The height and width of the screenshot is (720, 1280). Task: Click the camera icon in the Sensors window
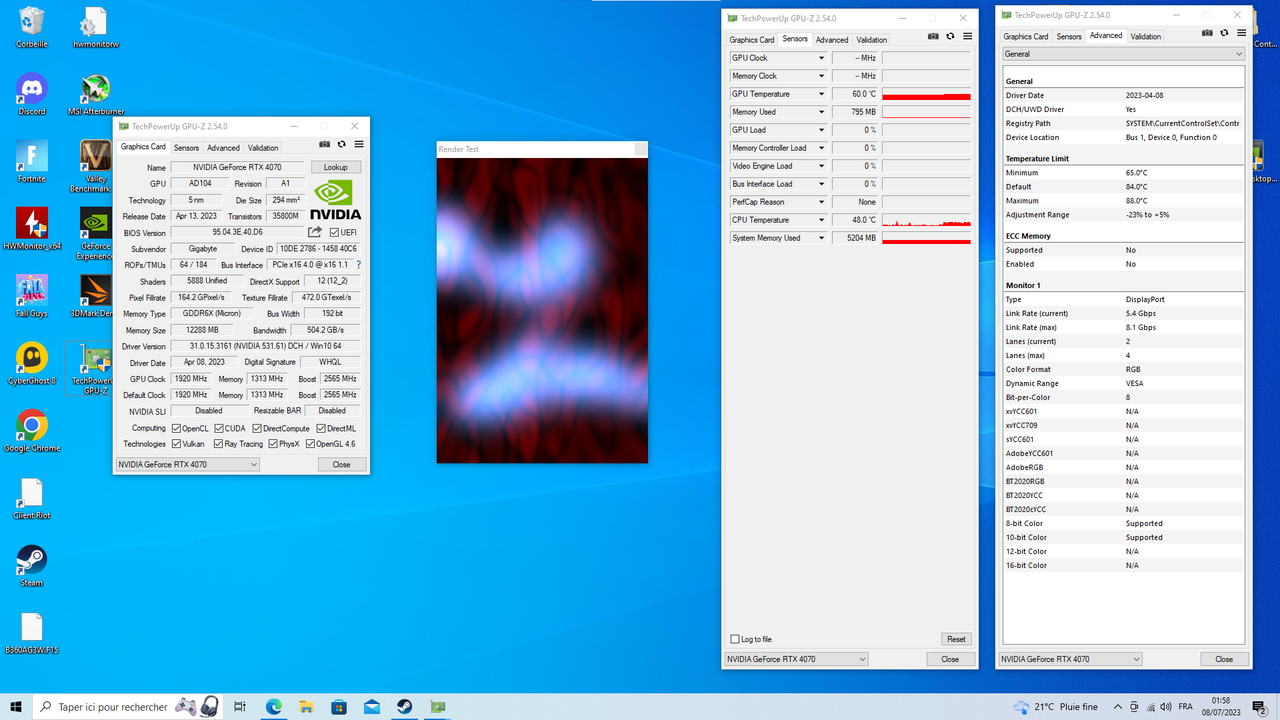coord(933,36)
